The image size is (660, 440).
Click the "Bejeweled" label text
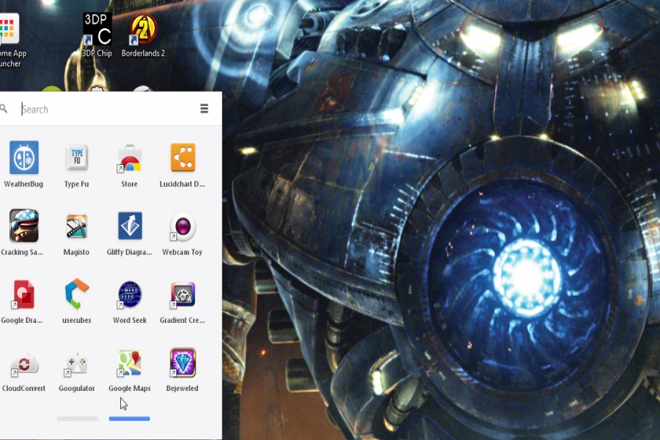tap(182, 388)
